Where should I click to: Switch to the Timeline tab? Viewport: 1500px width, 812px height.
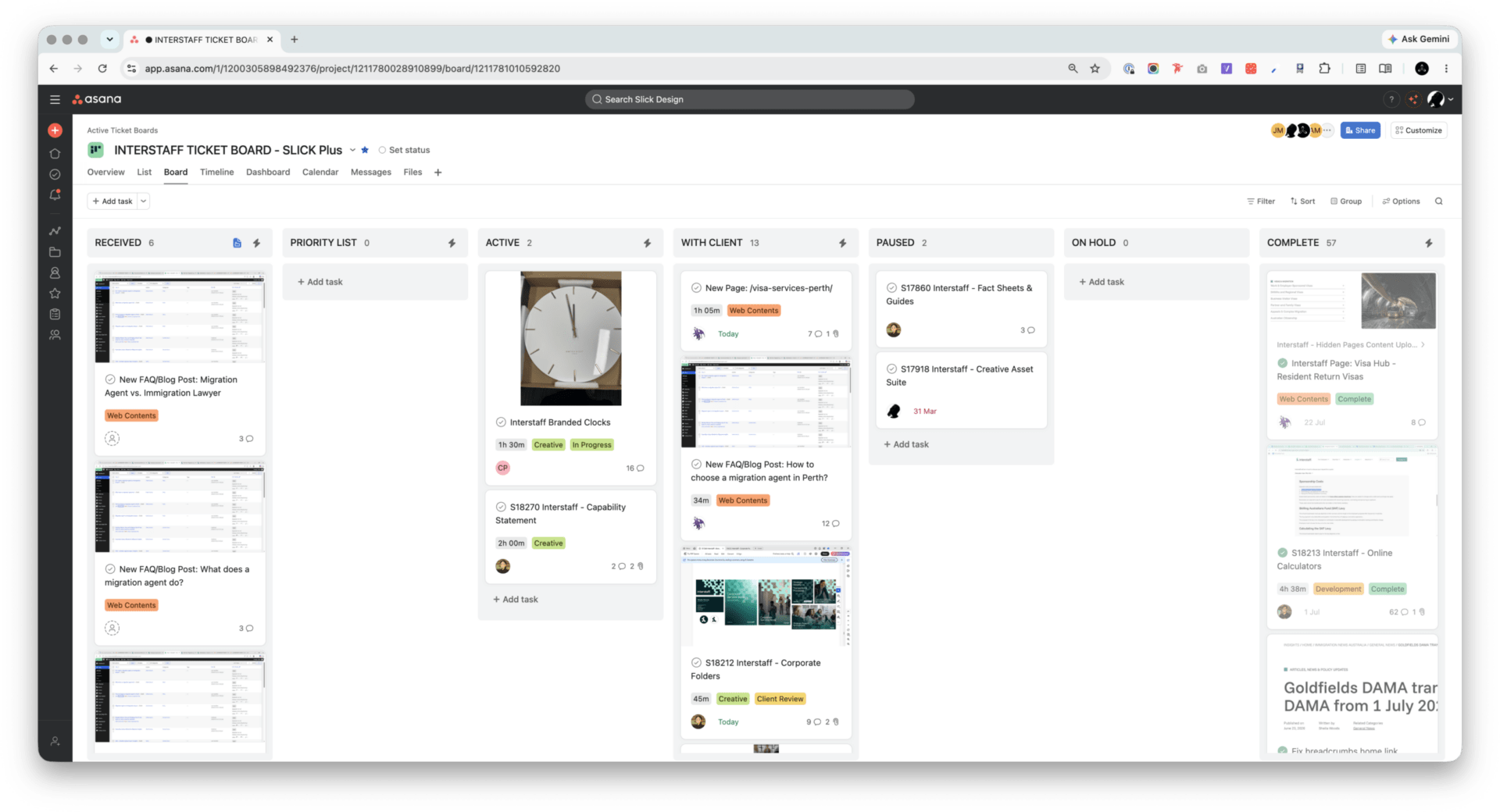coord(217,173)
